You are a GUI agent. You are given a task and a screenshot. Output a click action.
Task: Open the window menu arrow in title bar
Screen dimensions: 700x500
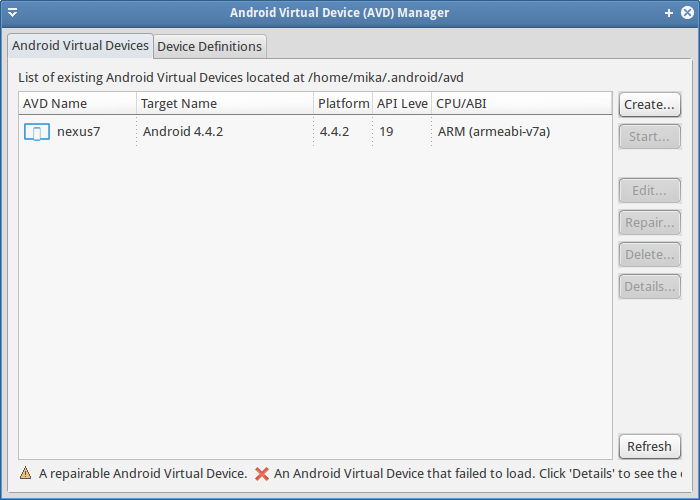point(12,13)
